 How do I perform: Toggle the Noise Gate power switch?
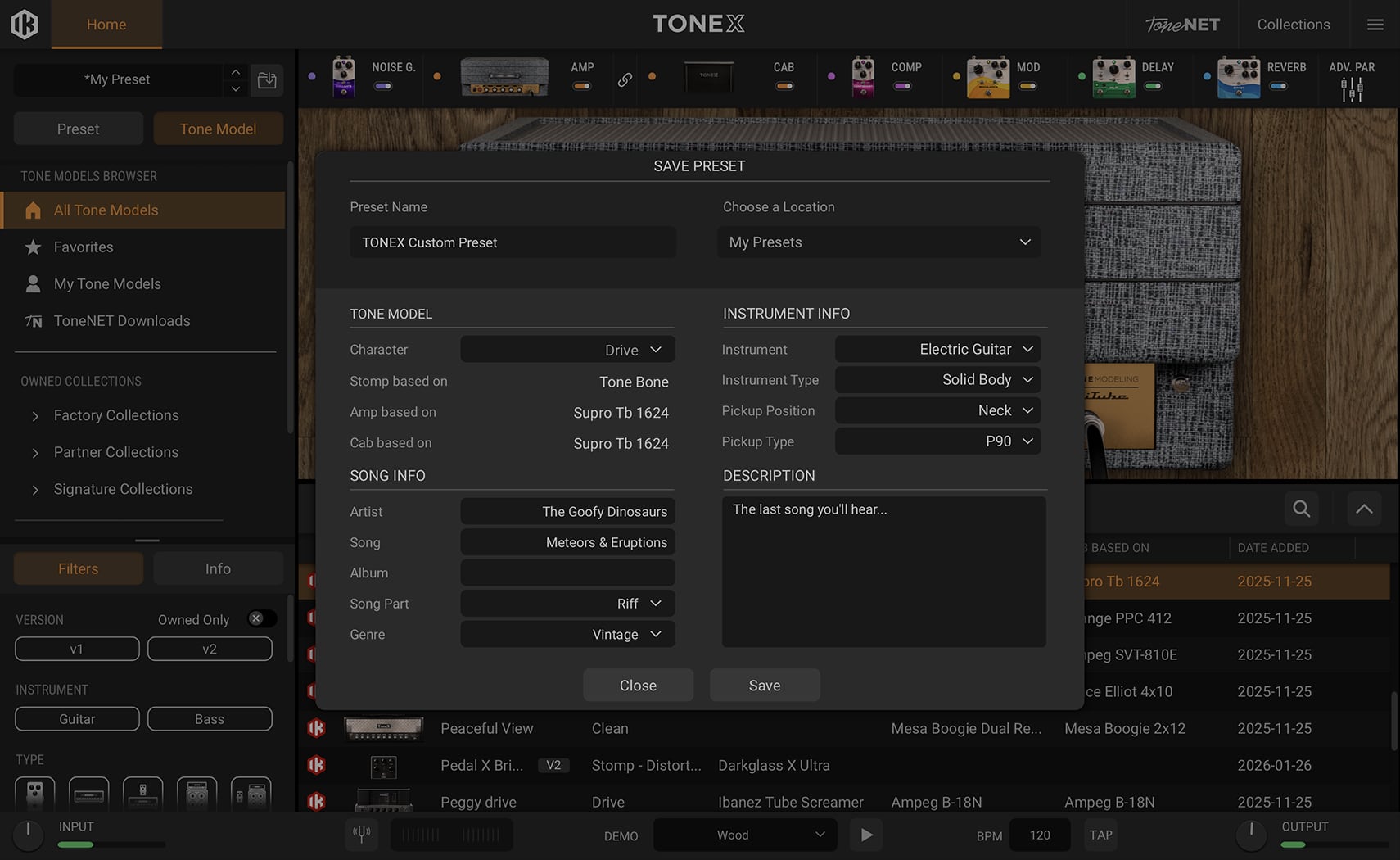(x=383, y=86)
